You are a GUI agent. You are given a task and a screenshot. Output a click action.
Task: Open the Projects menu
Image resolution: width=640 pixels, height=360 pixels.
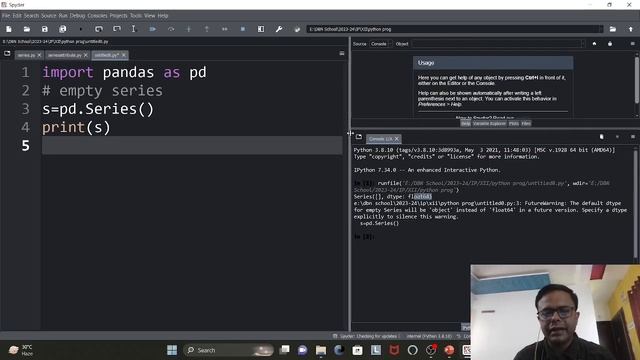(x=118, y=16)
